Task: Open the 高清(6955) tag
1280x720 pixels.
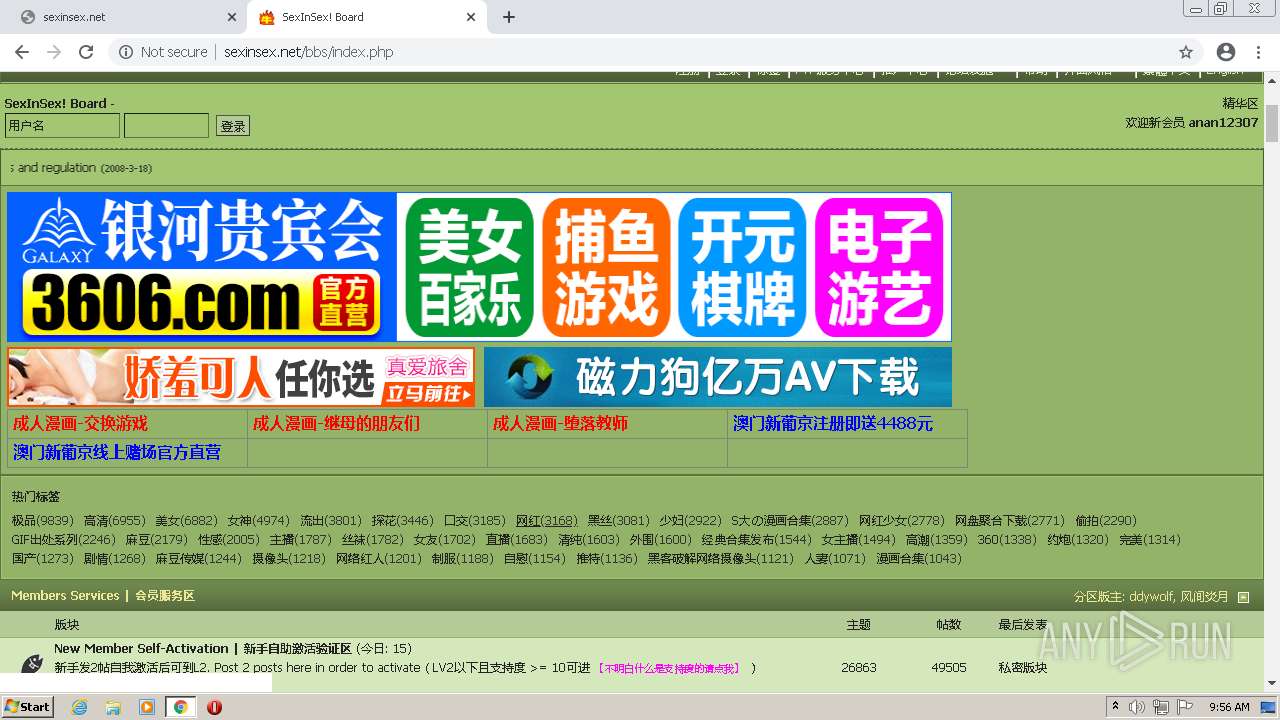Action: click(x=114, y=520)
